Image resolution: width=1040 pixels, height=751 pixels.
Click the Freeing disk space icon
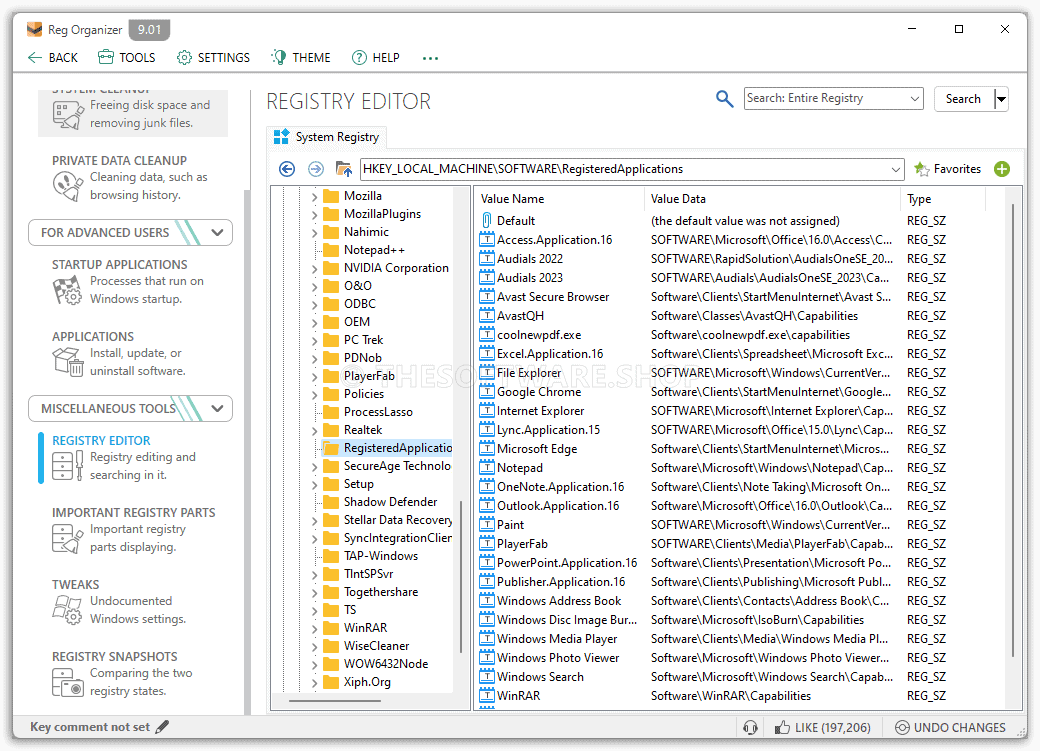[x=68, y=114]
